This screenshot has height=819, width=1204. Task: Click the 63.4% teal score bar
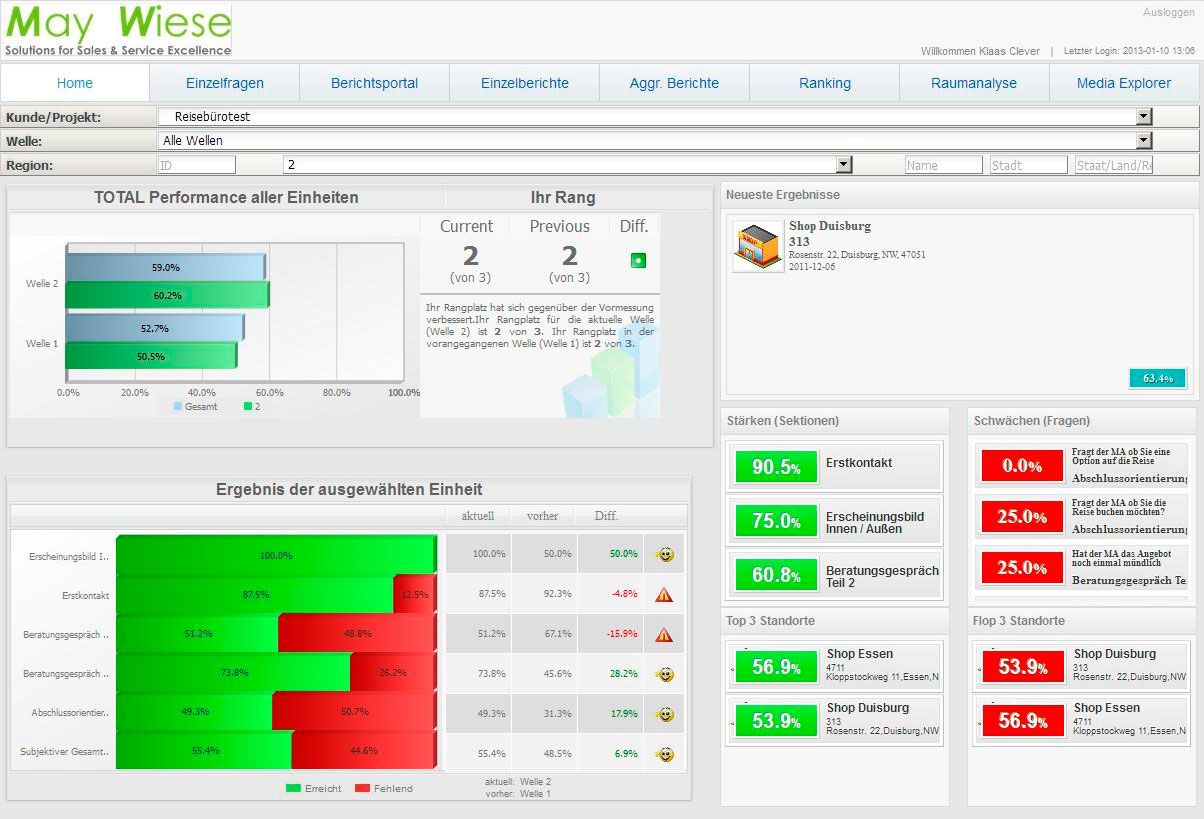pos(1157,378)
